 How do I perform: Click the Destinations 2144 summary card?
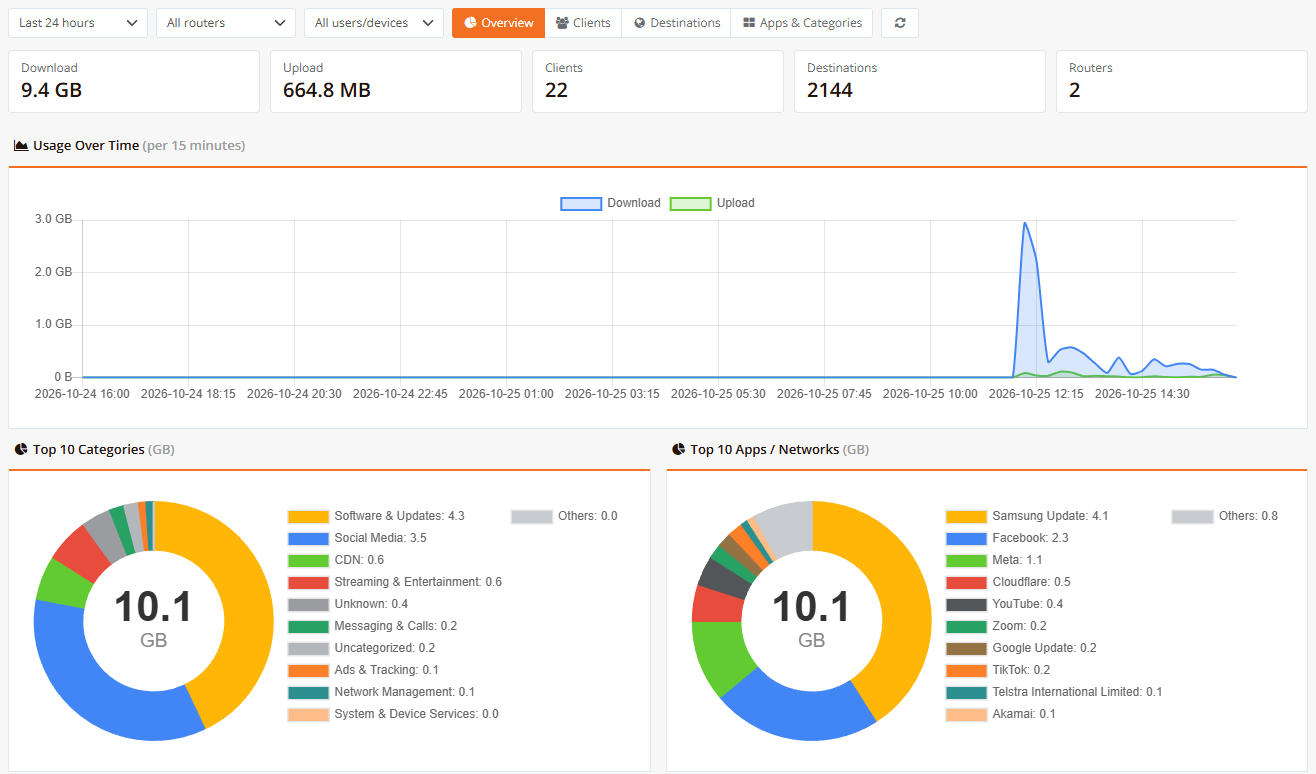tap(920, 81)
